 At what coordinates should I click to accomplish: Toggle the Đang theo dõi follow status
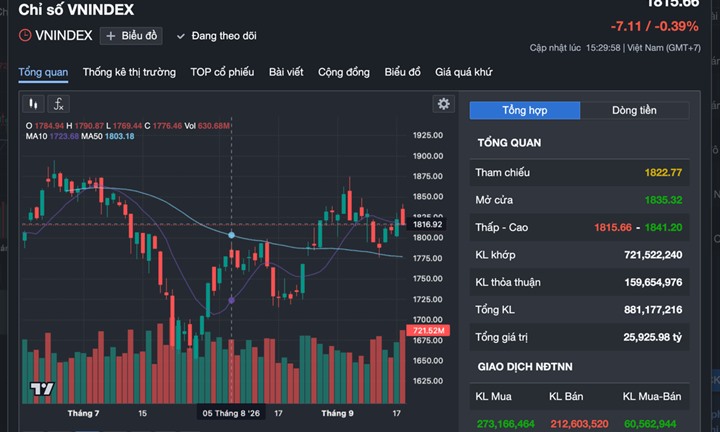217,36
